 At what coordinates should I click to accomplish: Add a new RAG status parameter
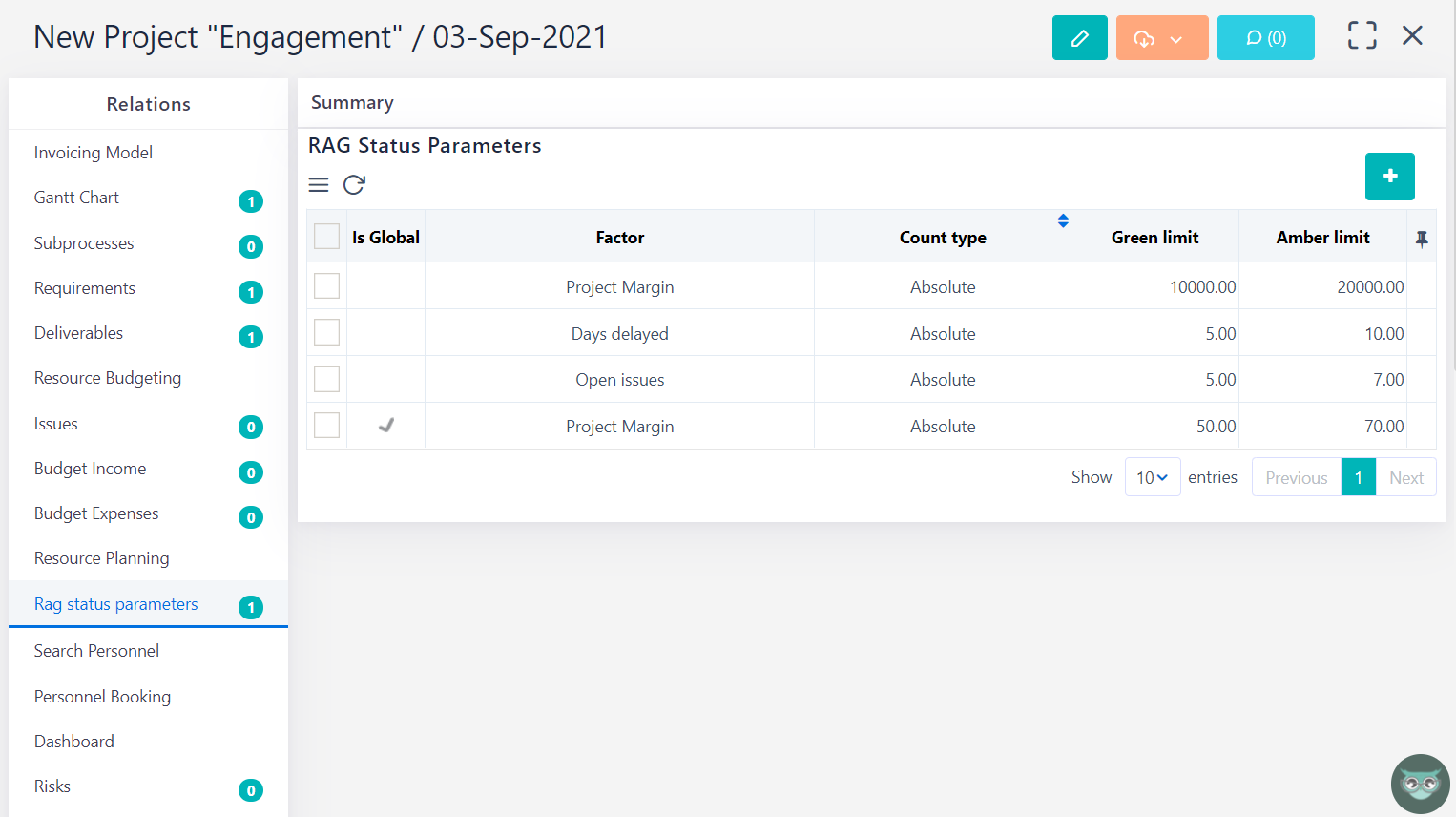1389,177
